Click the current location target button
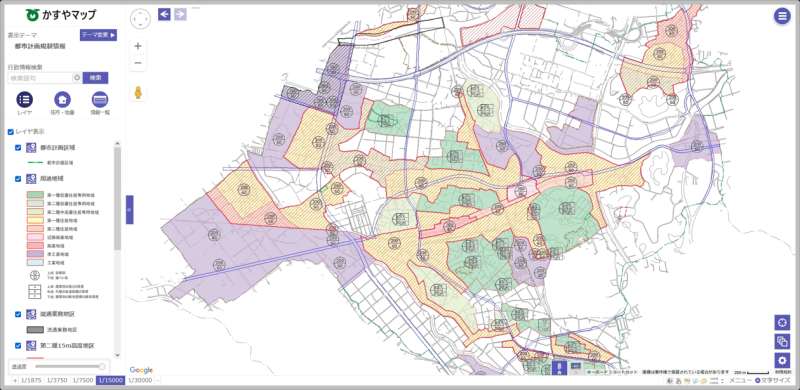This screenshot has height=390, width=800. point(782,322)
